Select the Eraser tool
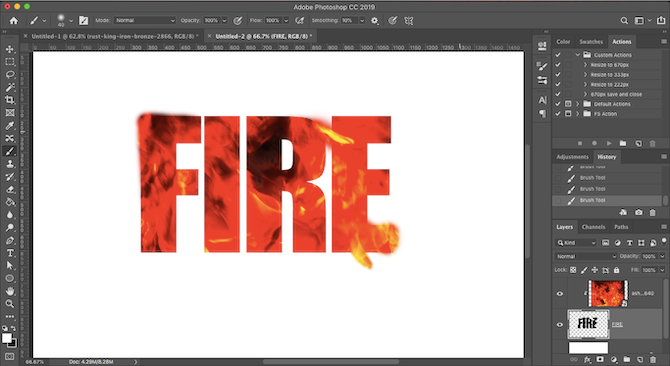The width and height of the screenshot is (670, 366). (x=10, y=190)
